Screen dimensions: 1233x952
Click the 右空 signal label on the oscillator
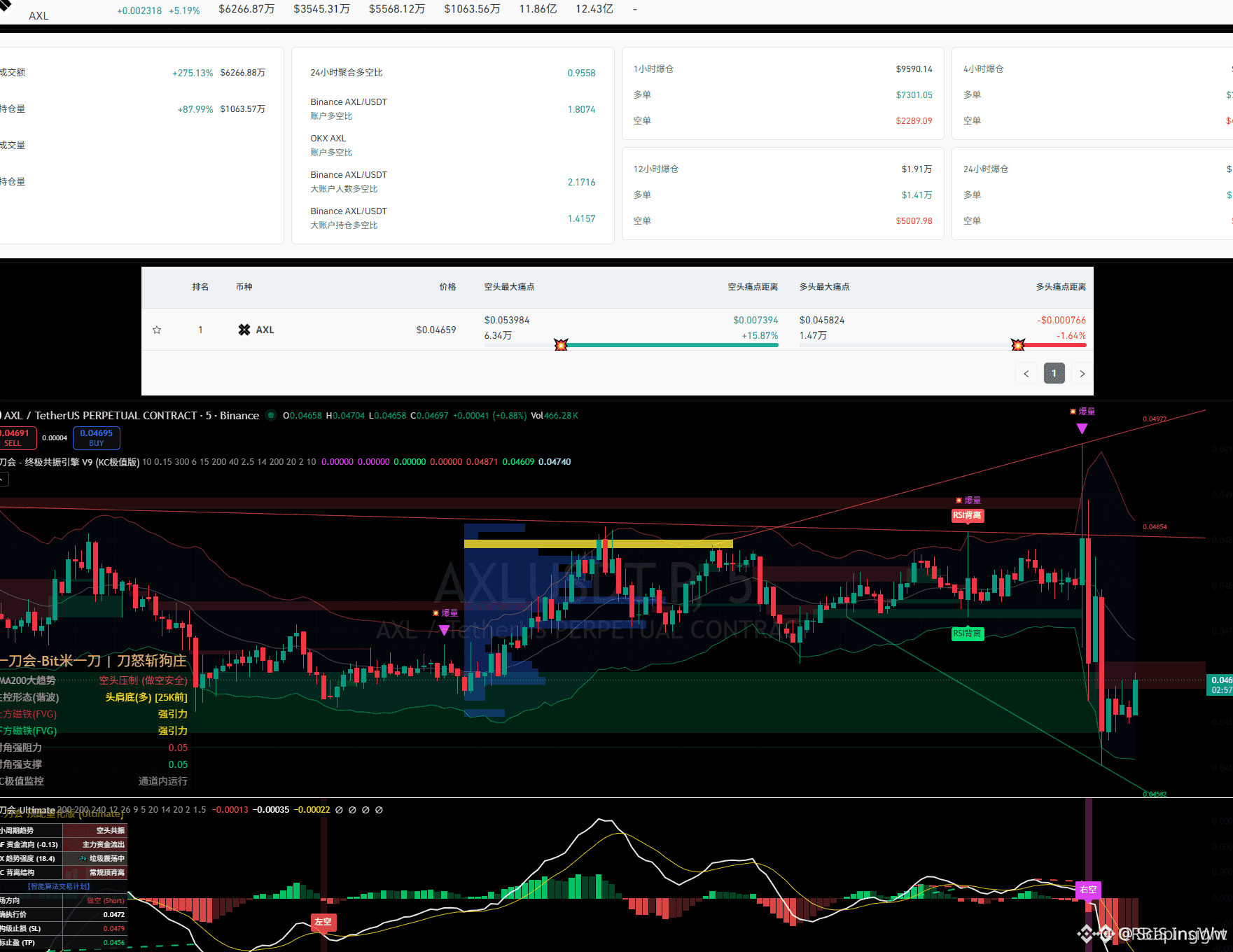(x=1088, y=890)
